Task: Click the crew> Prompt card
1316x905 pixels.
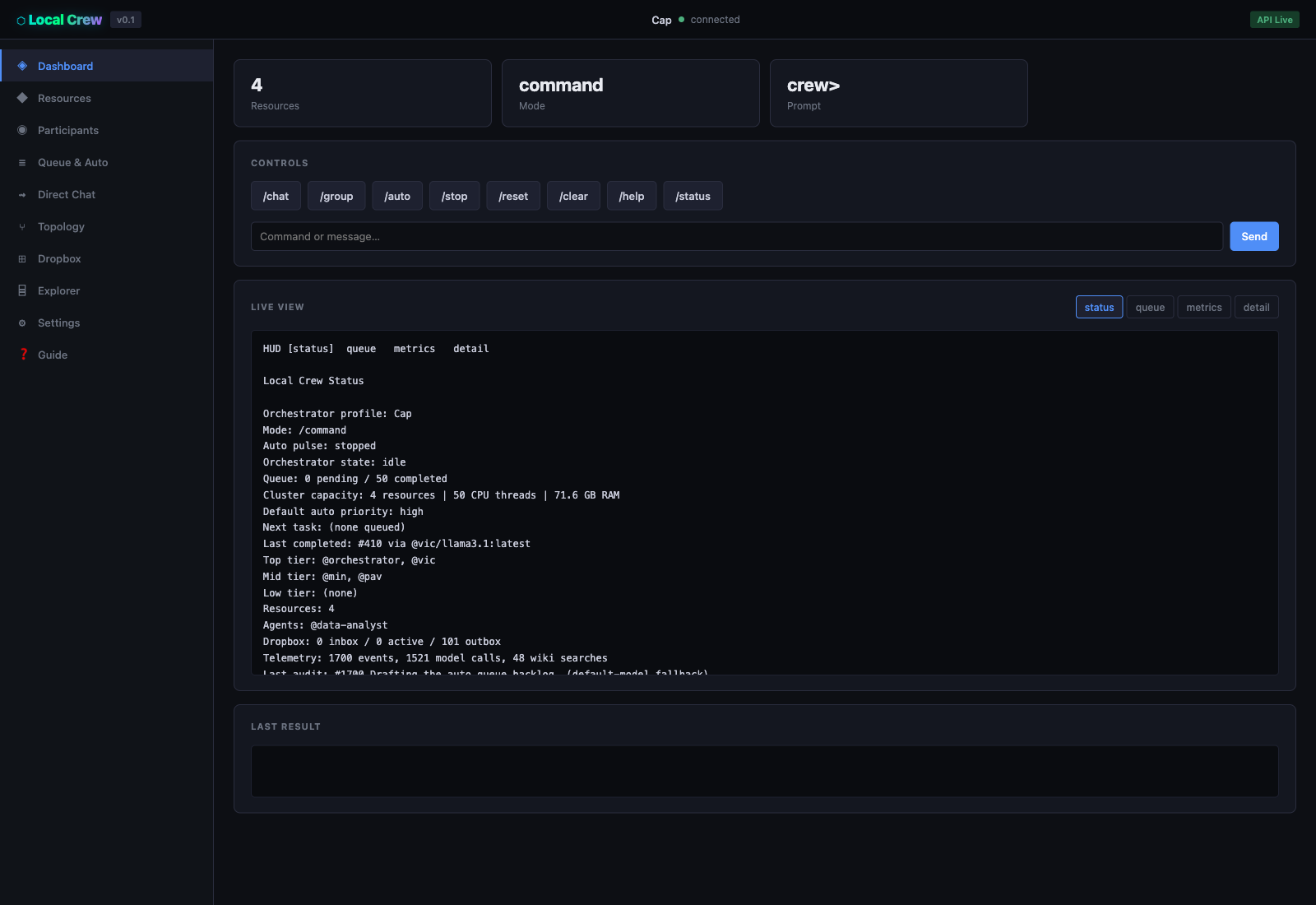Action: [x=899, y=93]
